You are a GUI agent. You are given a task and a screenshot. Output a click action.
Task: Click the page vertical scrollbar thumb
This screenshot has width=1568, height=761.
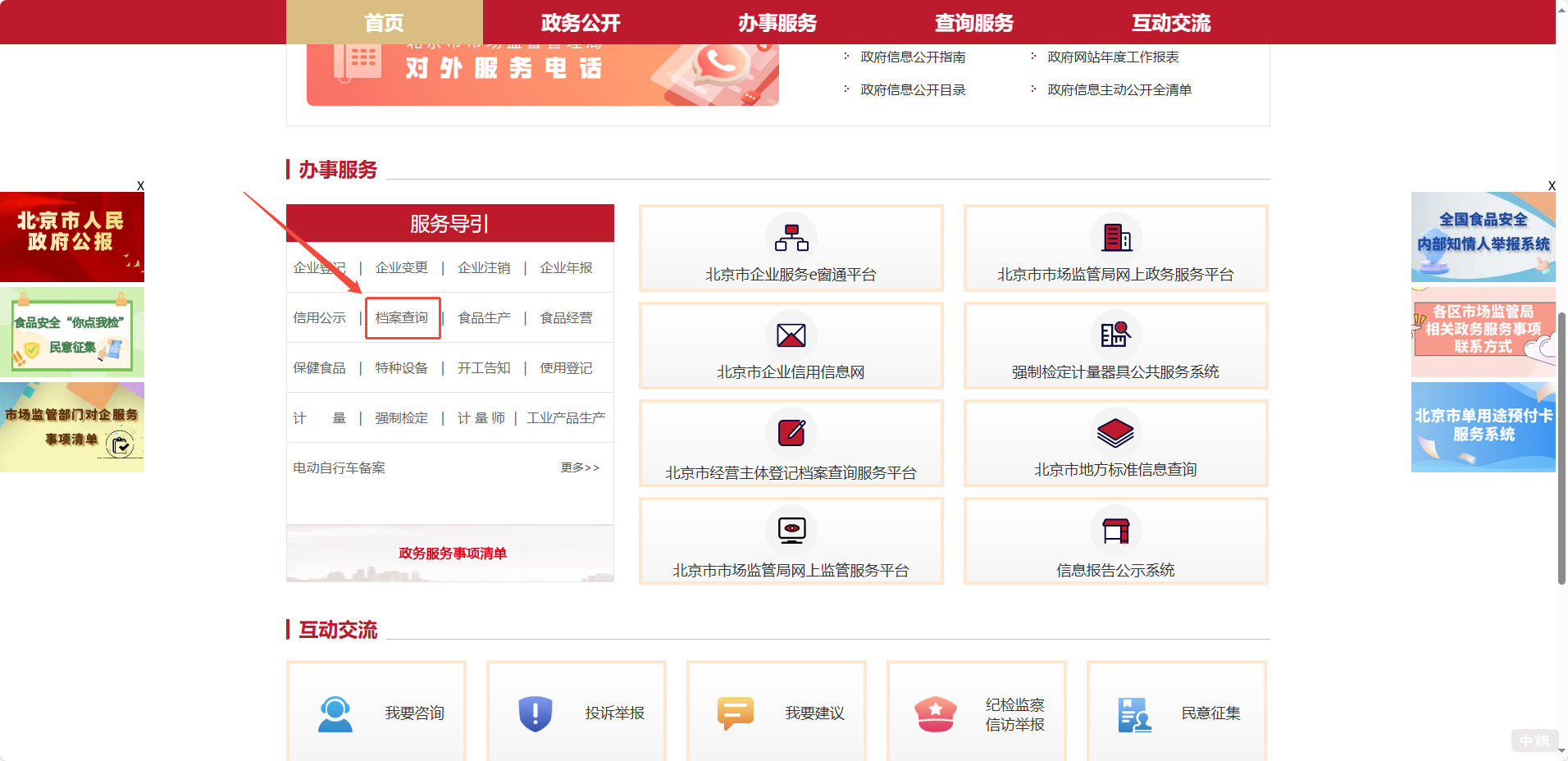[1561, 448]
